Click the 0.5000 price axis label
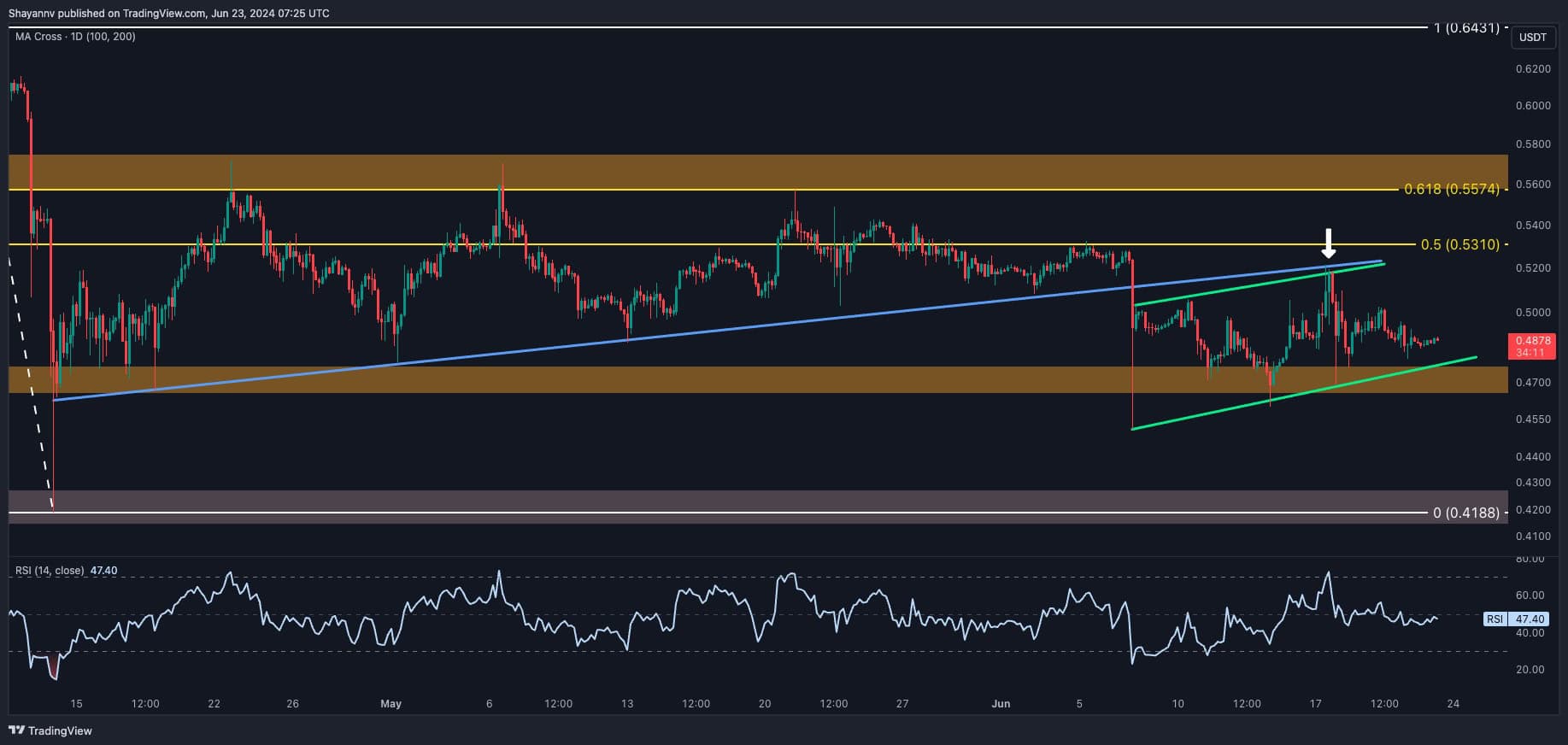This screenshot has width=1568, height=745. click(1532, 313)
